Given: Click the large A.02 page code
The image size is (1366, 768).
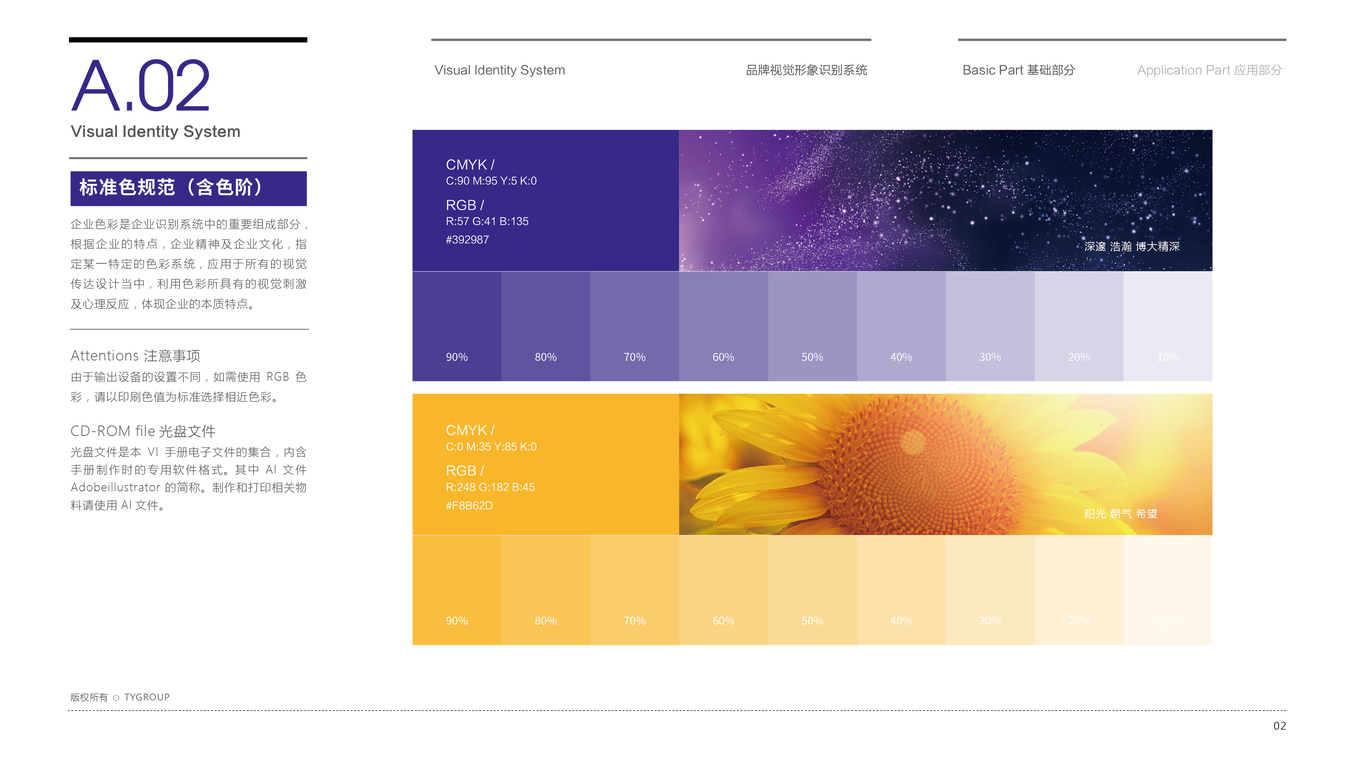Looking at the screenshot, I should pos(141,86).
